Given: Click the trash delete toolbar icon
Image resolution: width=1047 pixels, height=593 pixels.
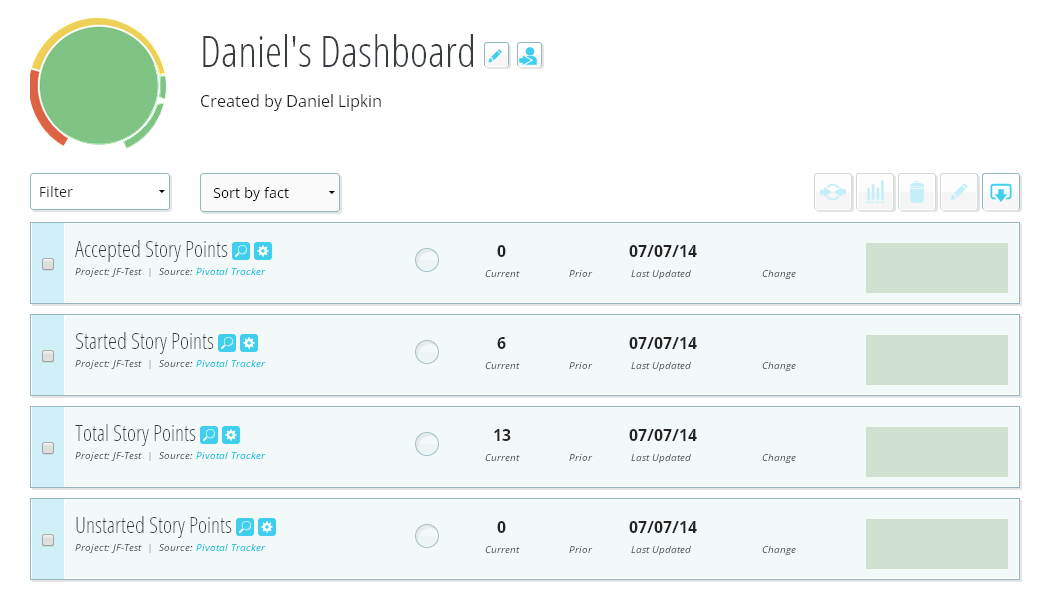Looking at the screenshot, I should [917, 192].
